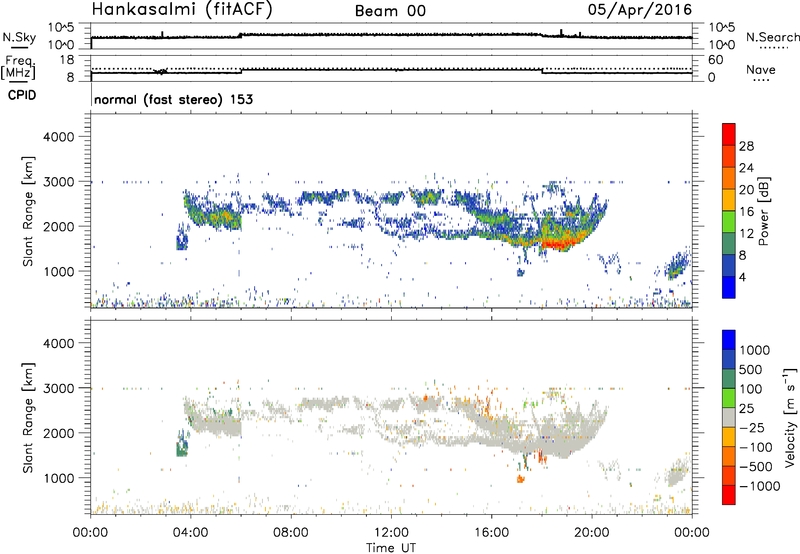Click the date '05/Apr/2016'
This screenshot has height=554, width=800.
(640, 10)
